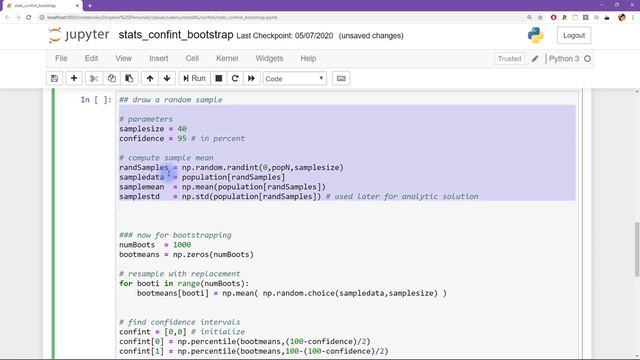The width and height of the screenshot is (640, 360).
Task: Click the 'np.random.choice(sampledata,samplesize)' line
Action: click(x=292, y=293)
